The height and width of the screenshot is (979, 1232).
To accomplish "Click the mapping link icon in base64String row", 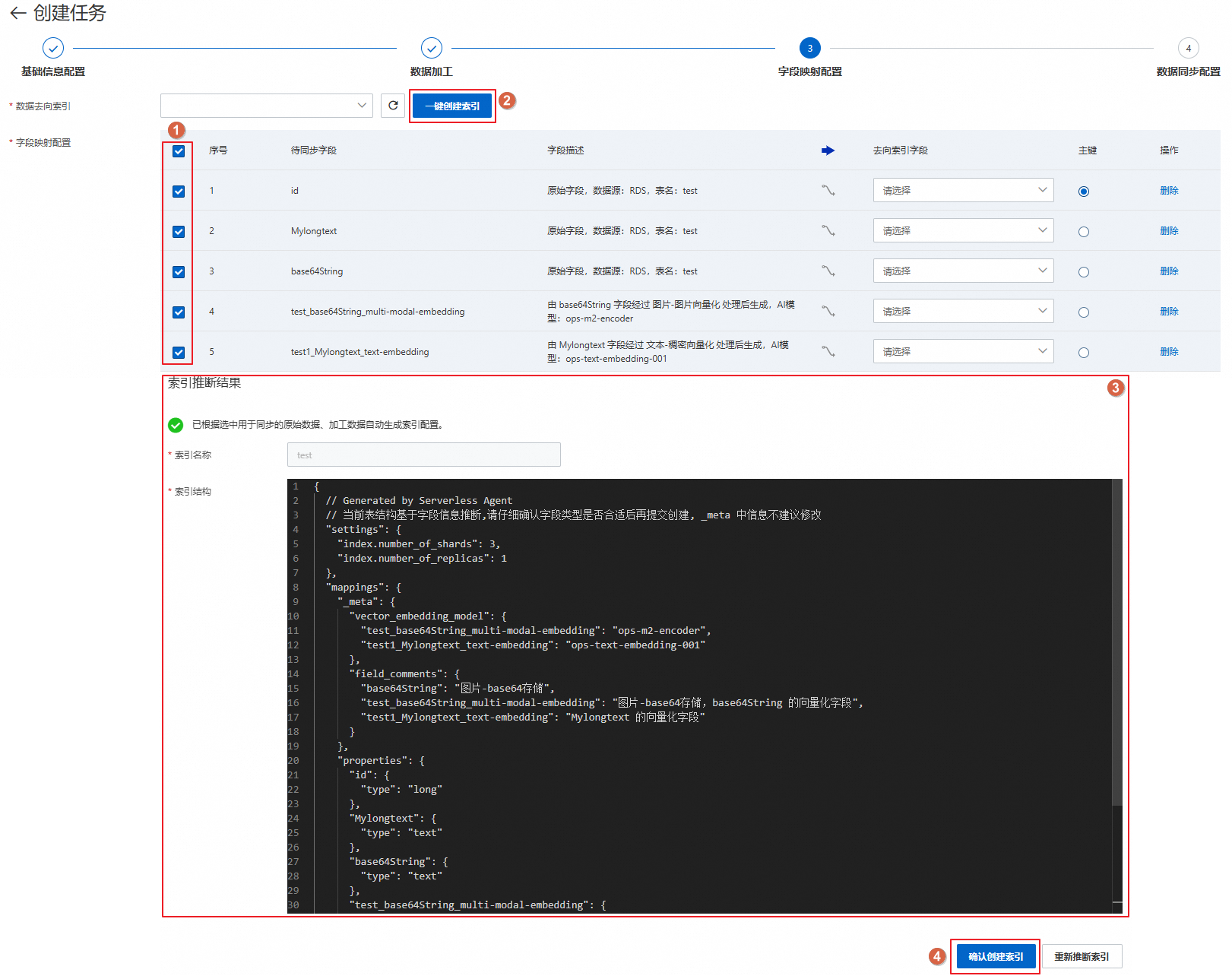I will (828, 271).
